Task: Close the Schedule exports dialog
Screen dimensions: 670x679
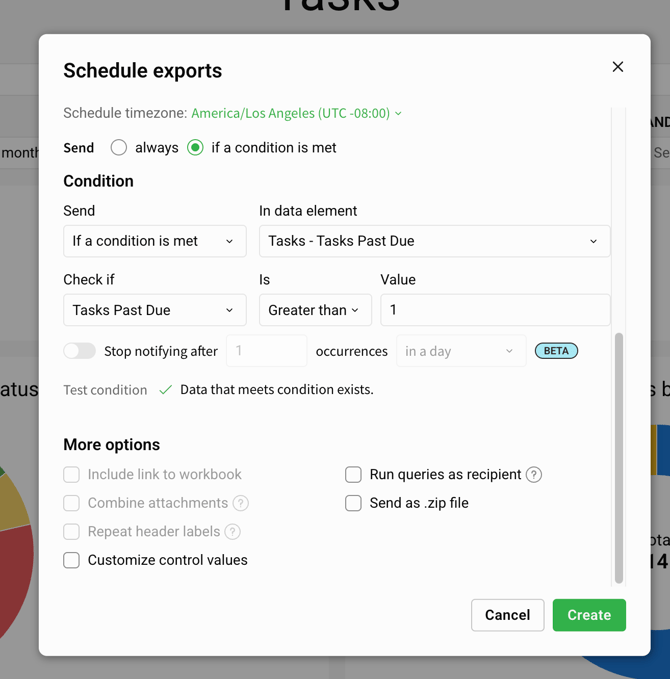Action: point(618,67)
